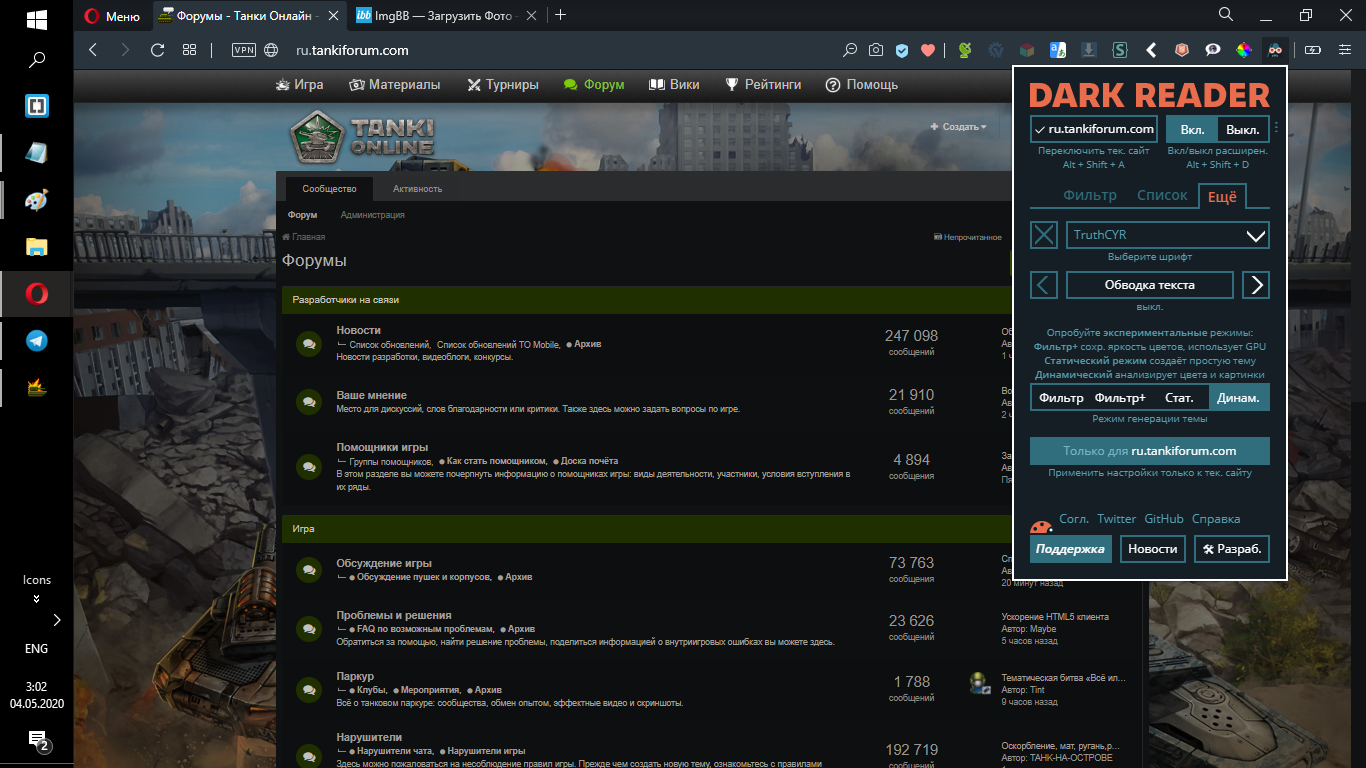This screenshot has width=1366, height=768.
Task: Open the Вики link in site navigation
Action: [674, 85]
